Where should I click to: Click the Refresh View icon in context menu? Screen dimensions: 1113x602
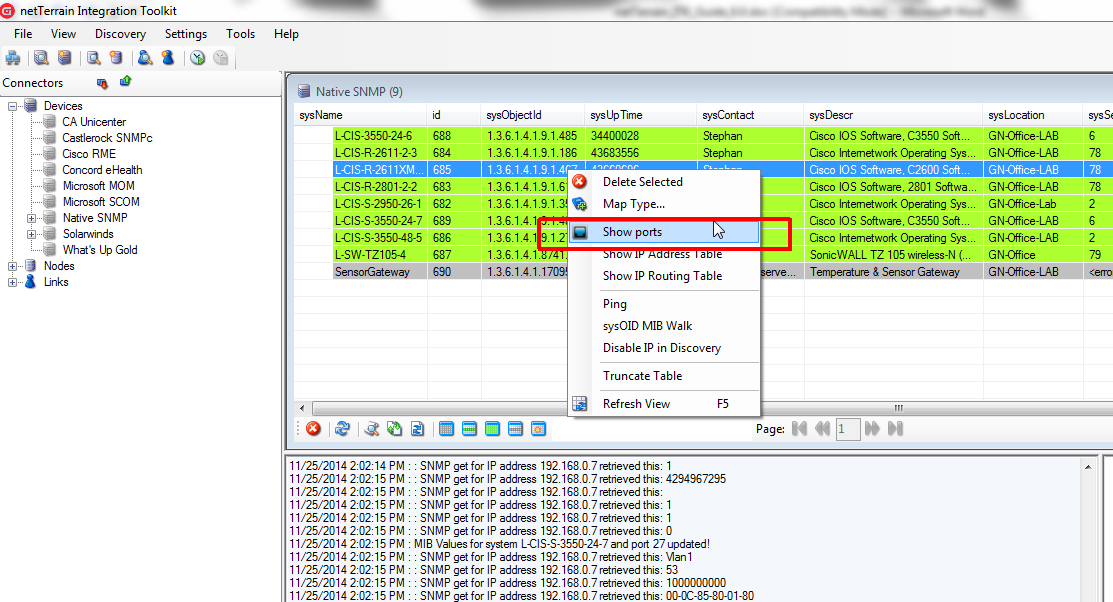click(x=579, y=404)
